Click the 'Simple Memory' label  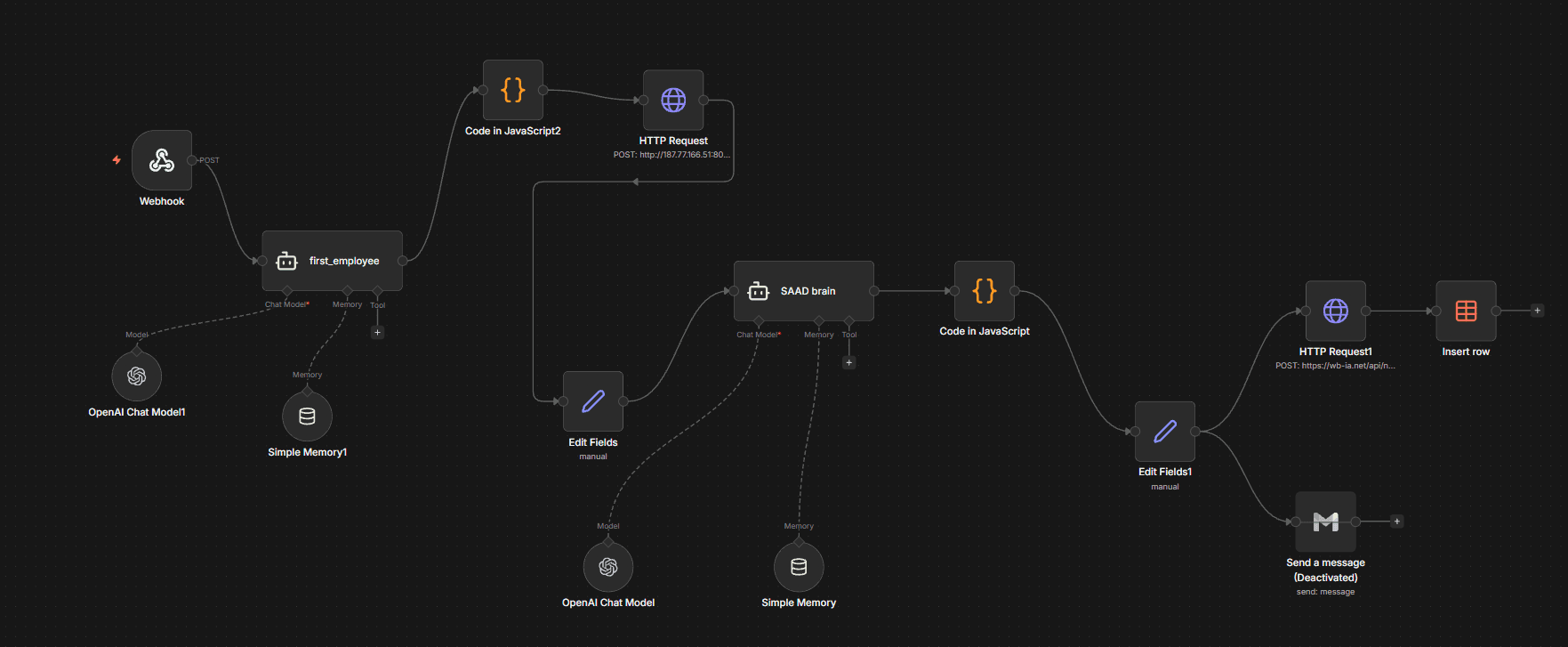[799, 603]
